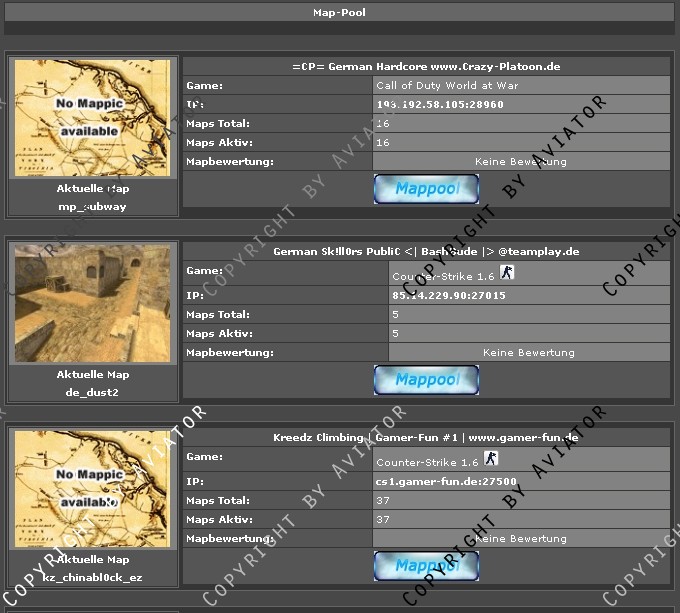Select the 'Call of Duty World at War' value
This screenshot has width=680, height=613.
pos(447,85)
